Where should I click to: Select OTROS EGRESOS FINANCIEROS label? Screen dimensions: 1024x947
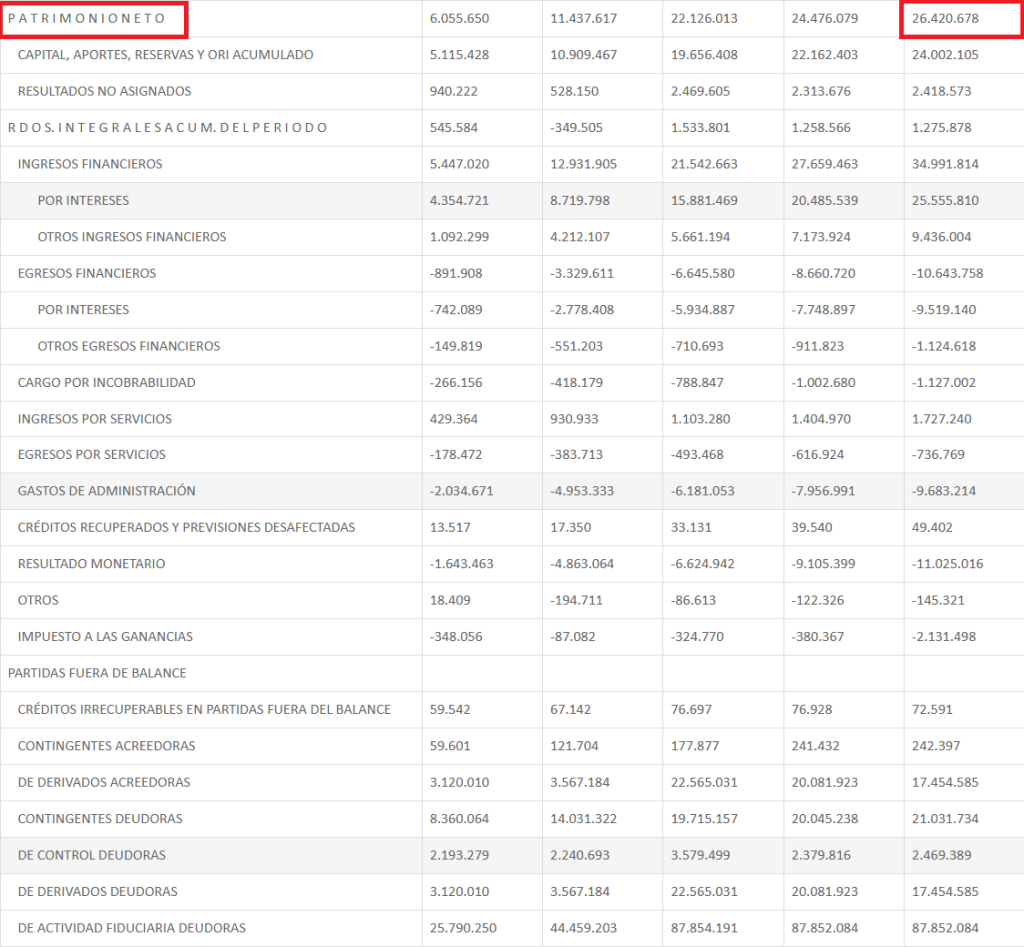129,346
